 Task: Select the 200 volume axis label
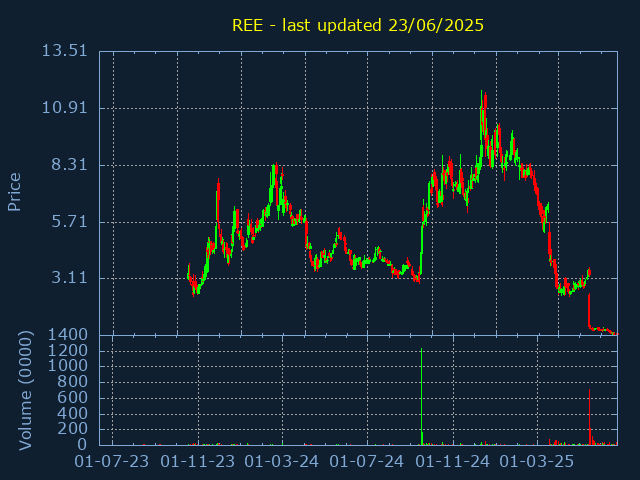72,429
